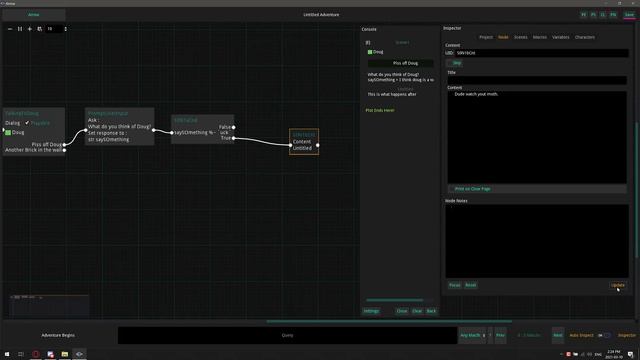Image resolution: width=640 pixels, height=360 pixels.
Task: Click the Reset button in Inspector
Action: coord(471,285)
